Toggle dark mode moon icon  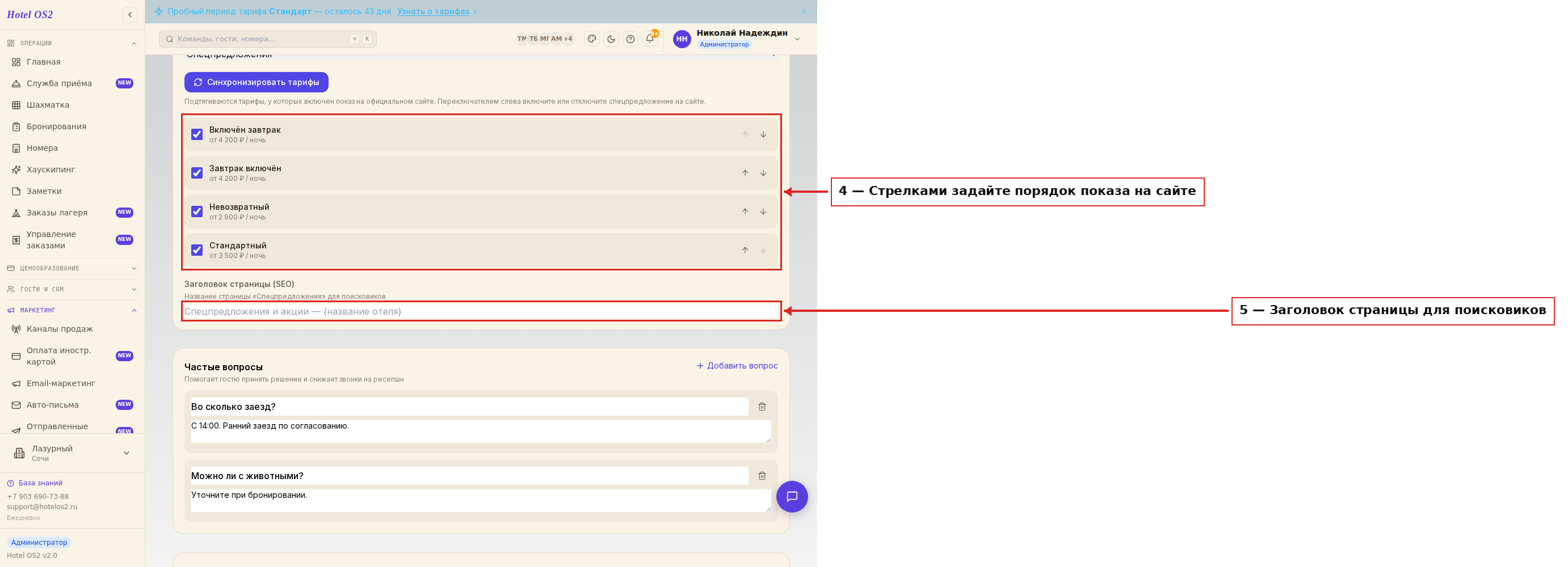coord(611,39)
